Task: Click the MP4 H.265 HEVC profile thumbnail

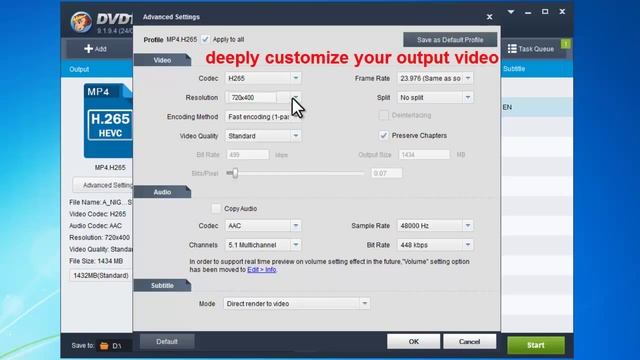Action: click(109, 121)
